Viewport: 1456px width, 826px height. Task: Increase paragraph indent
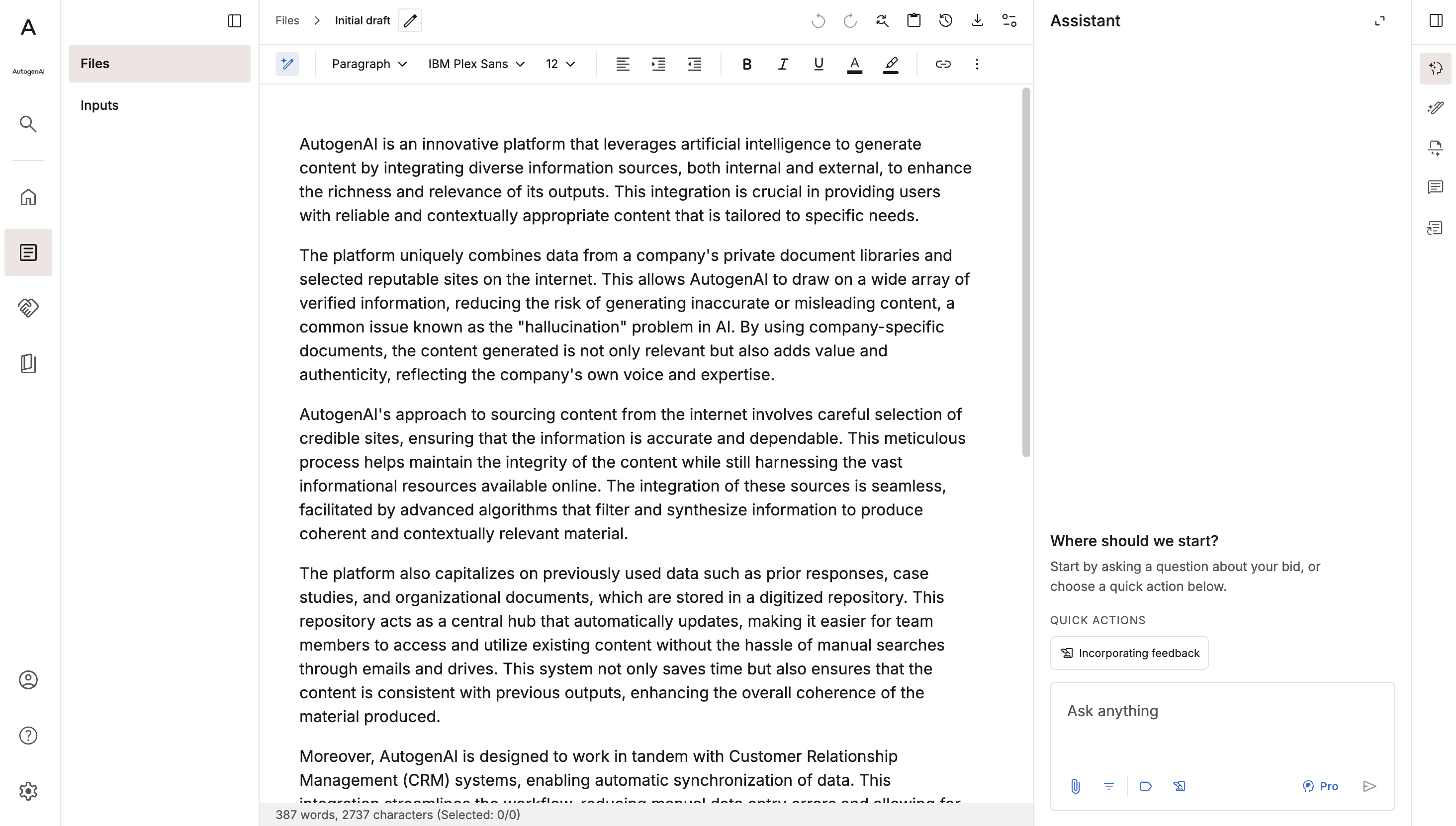click(658, 64)
